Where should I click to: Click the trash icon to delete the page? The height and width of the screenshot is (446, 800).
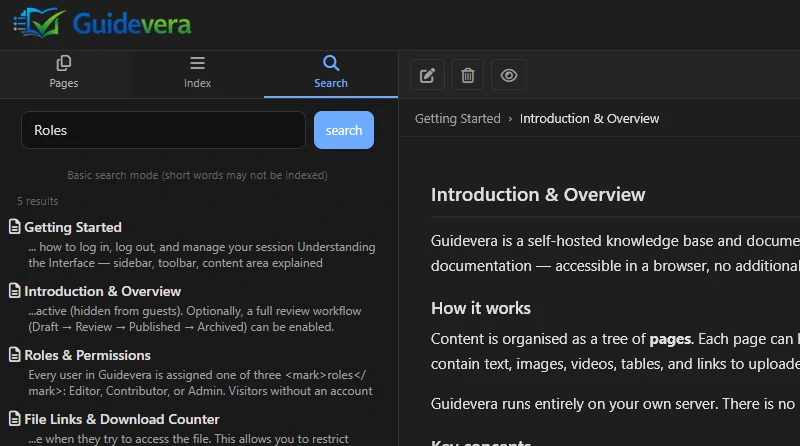[468, 75]
